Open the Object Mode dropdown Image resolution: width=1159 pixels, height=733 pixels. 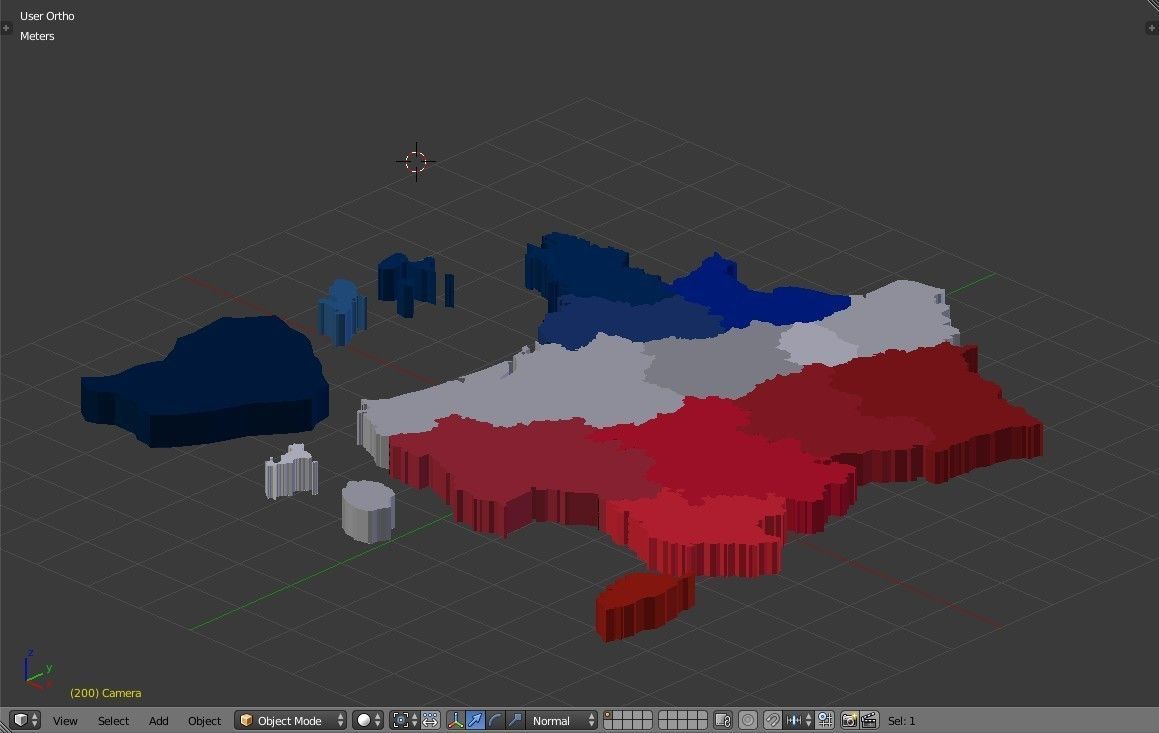pos(290,720)
